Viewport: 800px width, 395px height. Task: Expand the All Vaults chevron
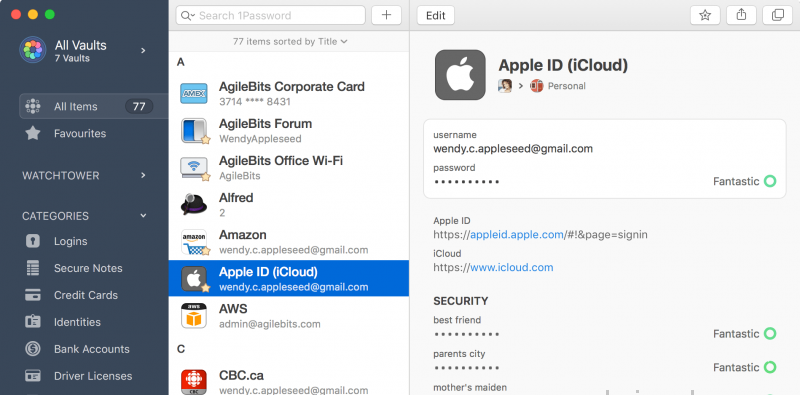coord(143,50)
